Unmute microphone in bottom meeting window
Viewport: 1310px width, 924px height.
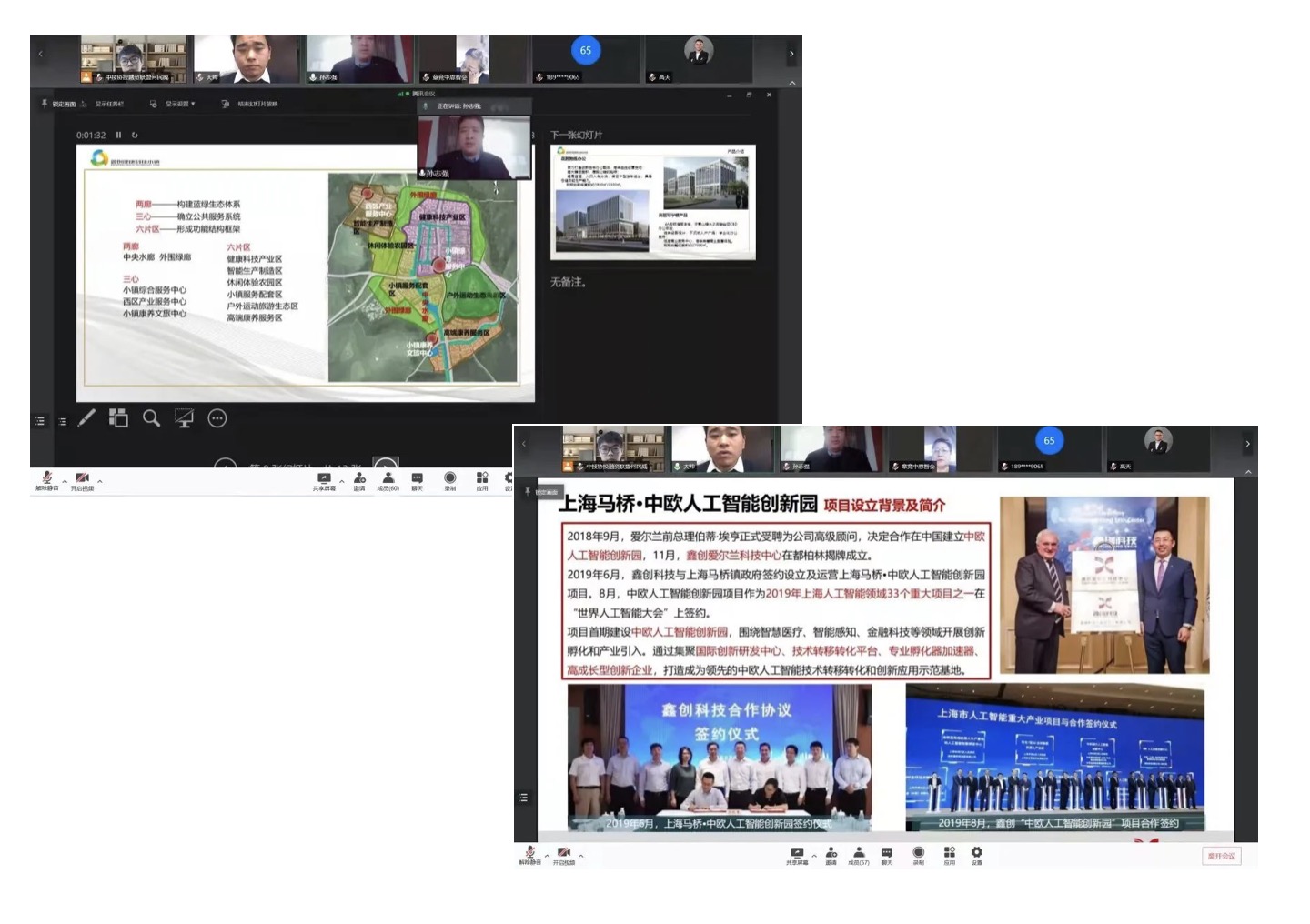529,854
